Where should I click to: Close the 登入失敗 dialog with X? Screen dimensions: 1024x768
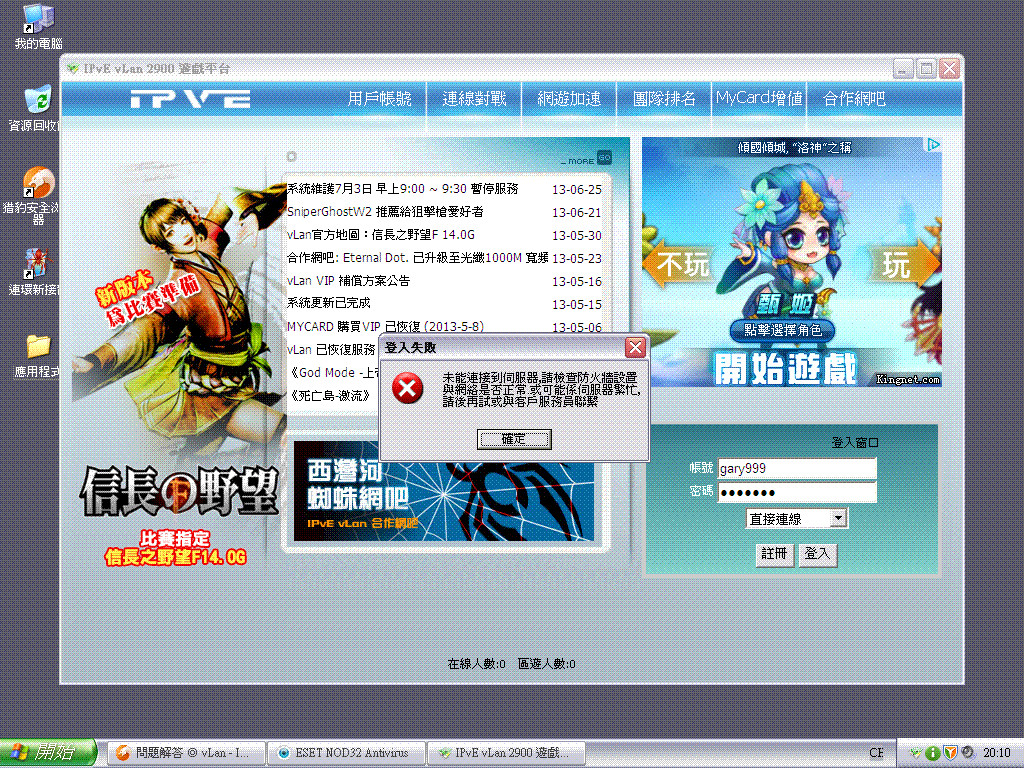click(635, 347)
